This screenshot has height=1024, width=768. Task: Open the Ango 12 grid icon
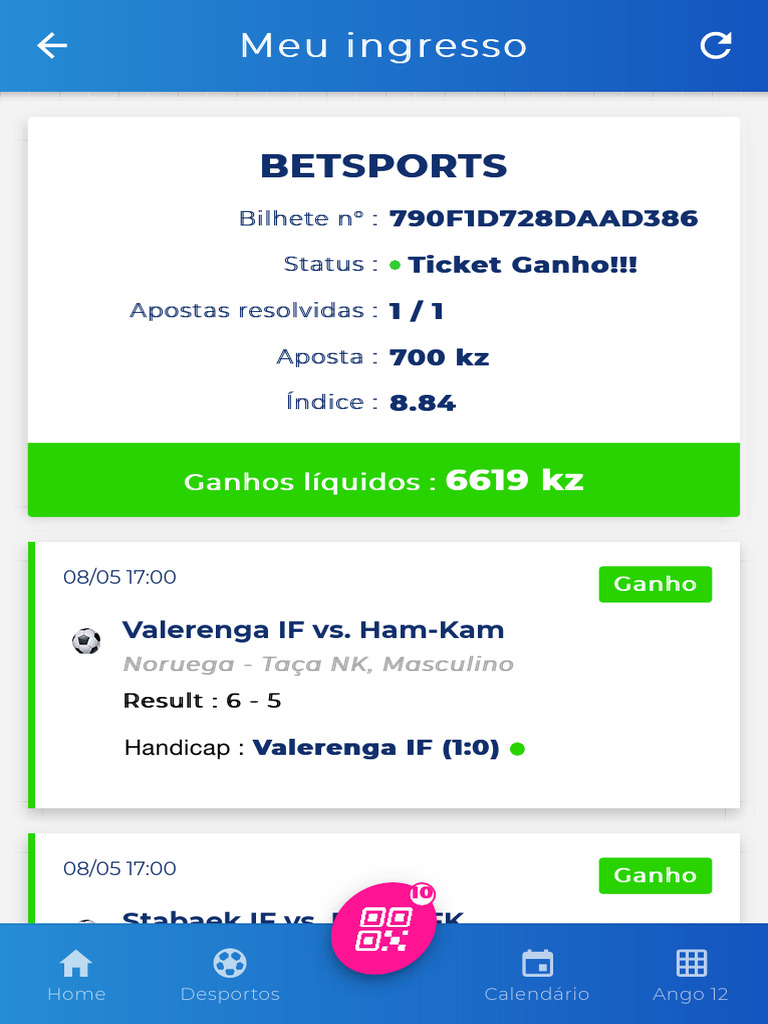point(691,963)
